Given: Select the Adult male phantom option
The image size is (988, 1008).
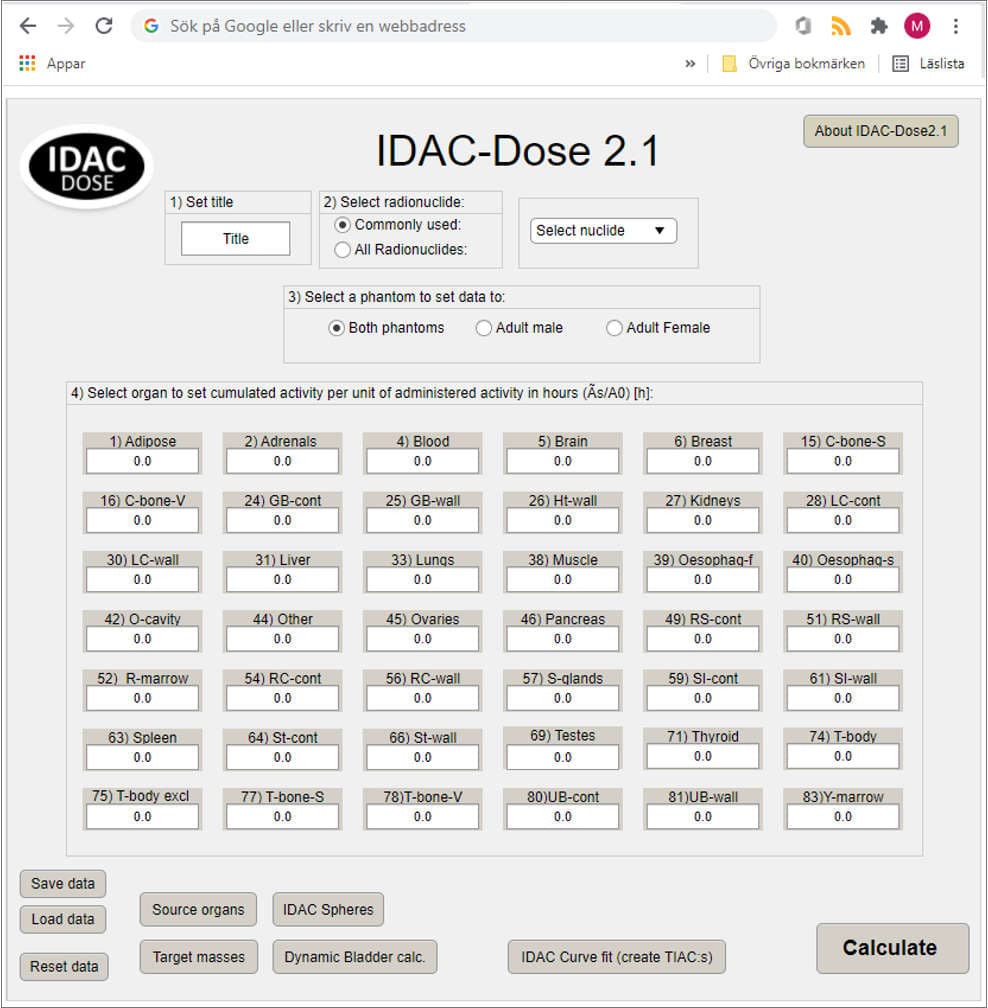Looking at the screenshot, I should tap(484, 328).
